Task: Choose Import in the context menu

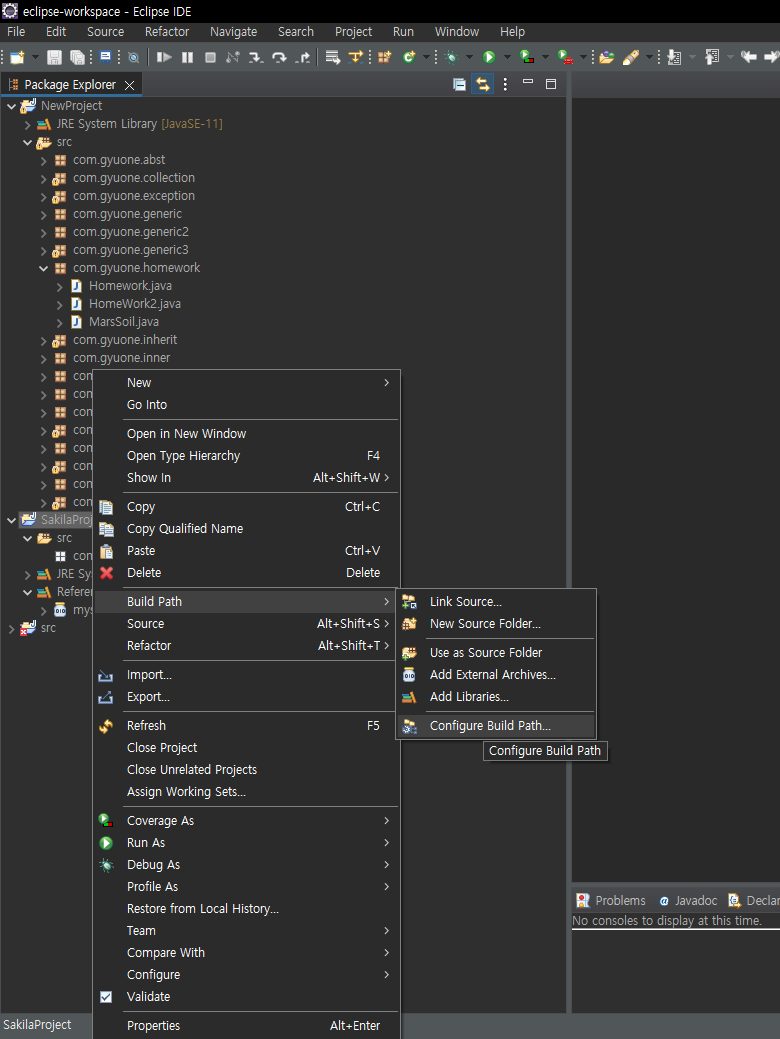Action: pyautogui.click(x=247, y=675)
